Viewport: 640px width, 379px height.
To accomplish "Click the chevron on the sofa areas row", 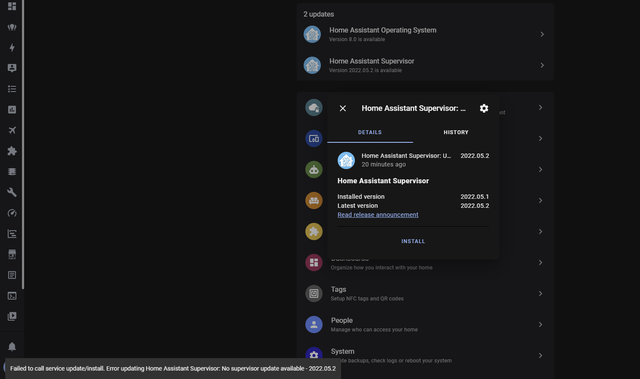I will coord(540,201).
